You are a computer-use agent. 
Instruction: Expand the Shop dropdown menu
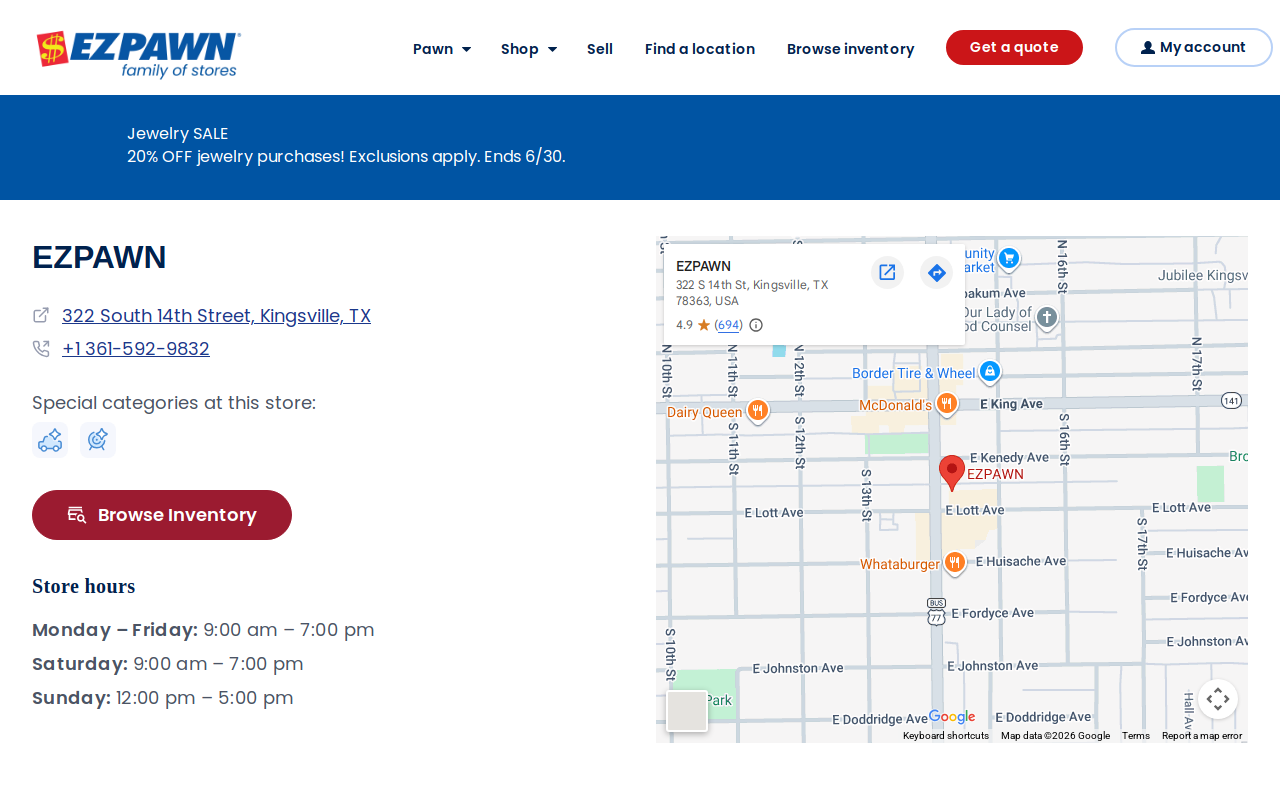529,49
